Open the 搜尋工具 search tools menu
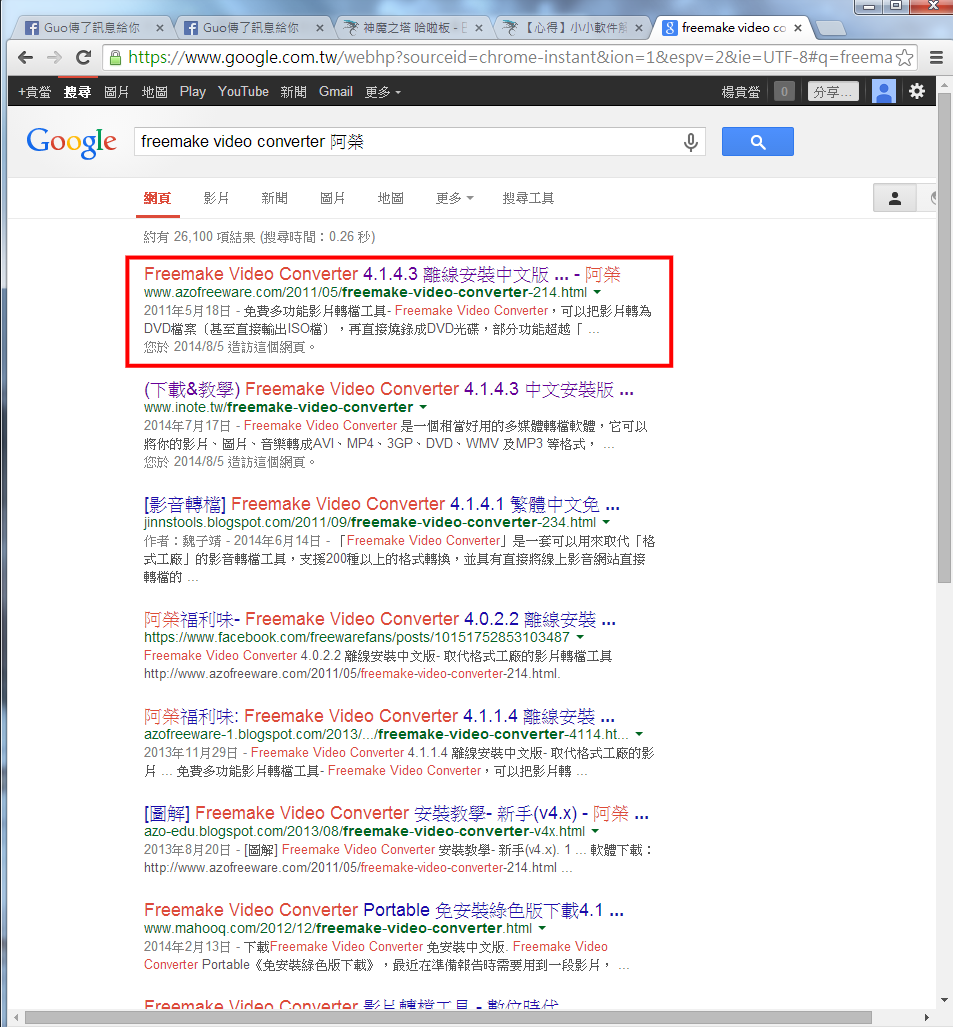 coord(528,198)
